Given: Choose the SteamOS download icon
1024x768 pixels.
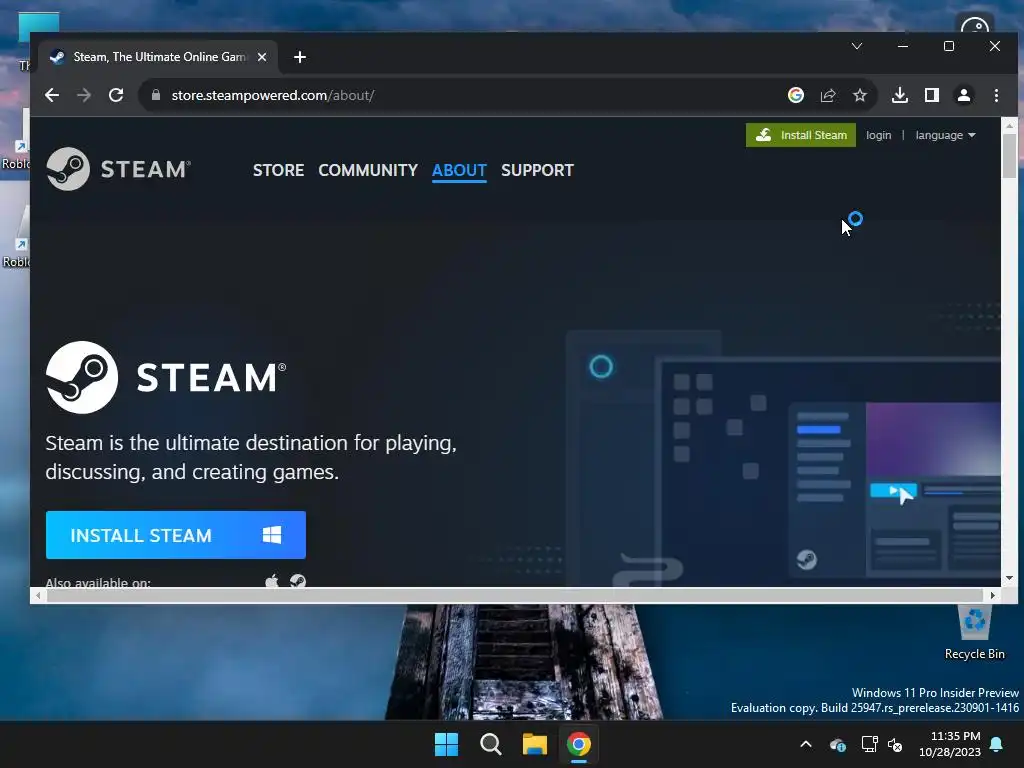Looking at the screenshot, I should pyautogui.click(x=298, y=581).
